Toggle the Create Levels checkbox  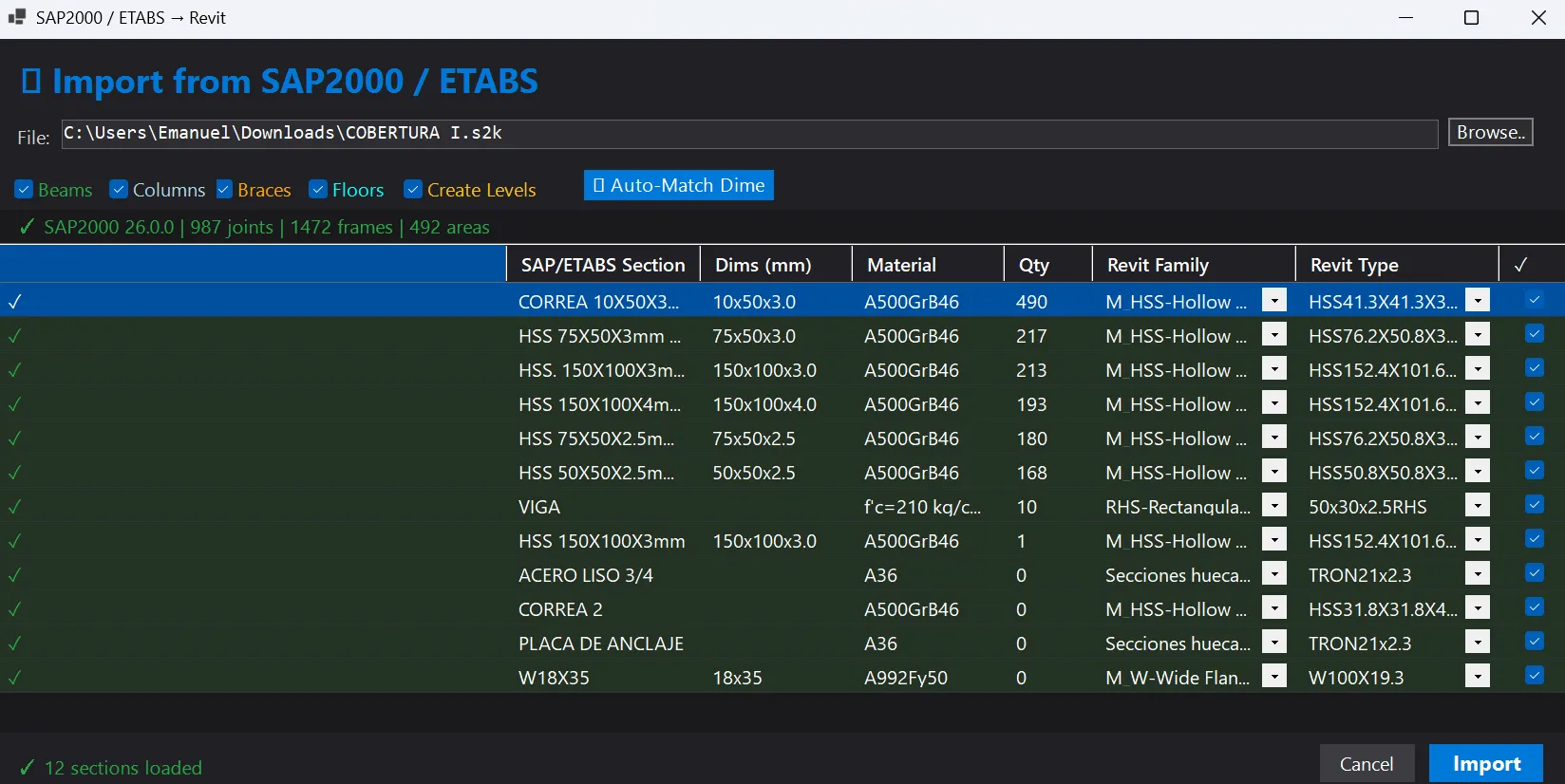coord(413,190)
